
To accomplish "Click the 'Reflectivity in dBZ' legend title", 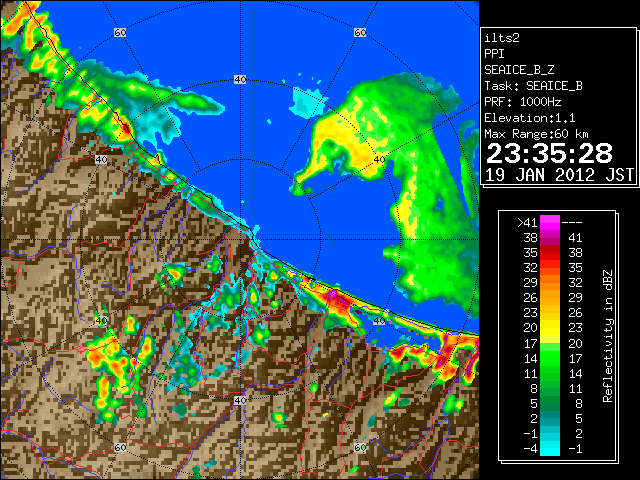I will point(608,336).
